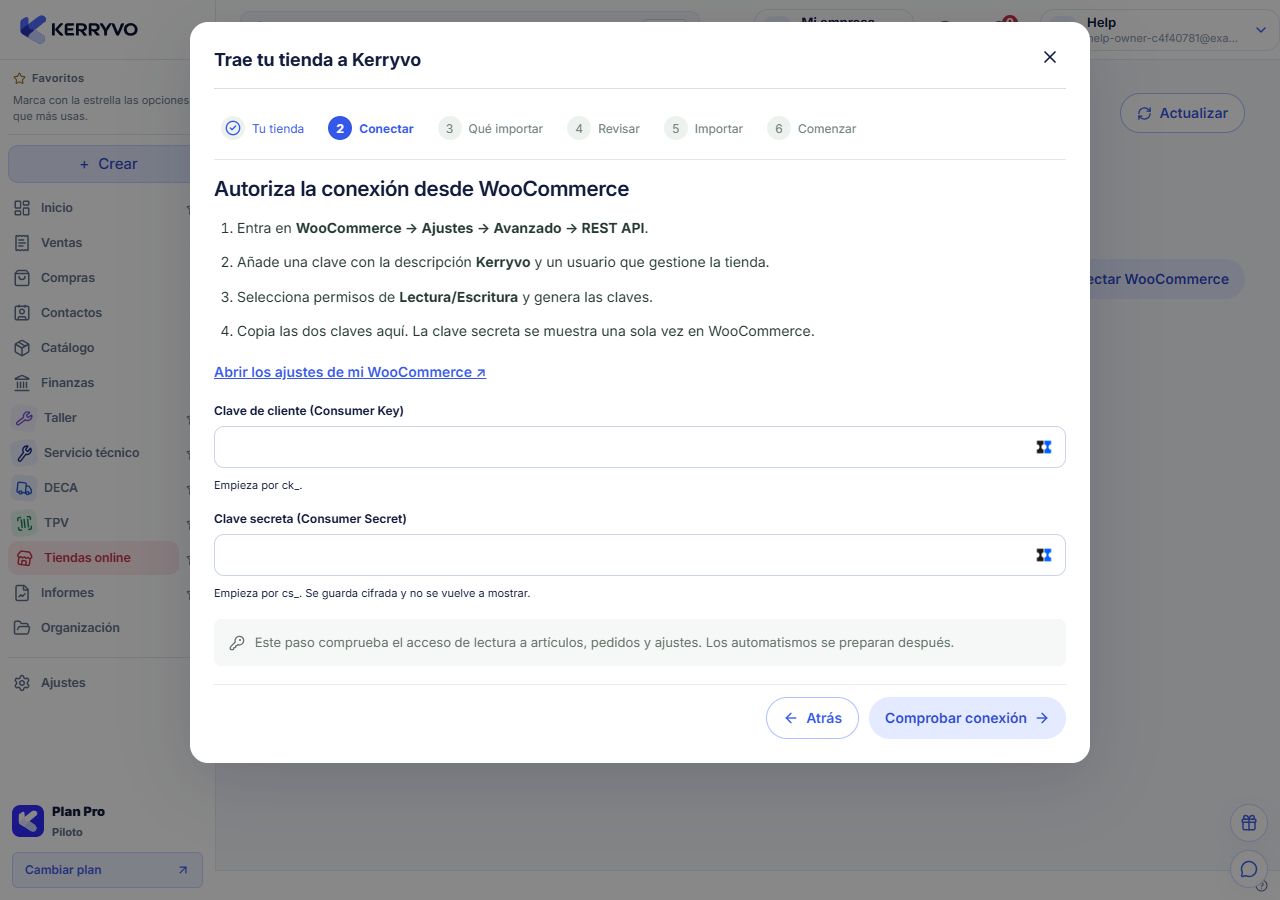
Task: Select the Conectar step
Action: [371, 128]
